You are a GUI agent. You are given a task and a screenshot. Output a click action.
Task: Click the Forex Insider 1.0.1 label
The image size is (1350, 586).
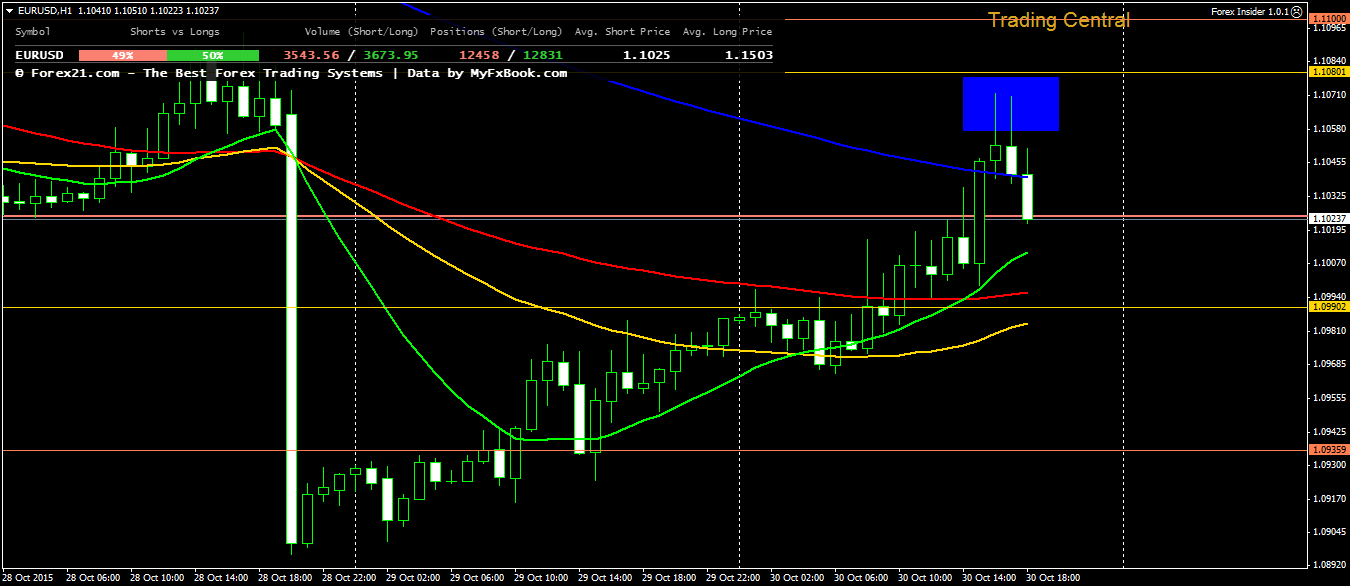(1249, 12)
